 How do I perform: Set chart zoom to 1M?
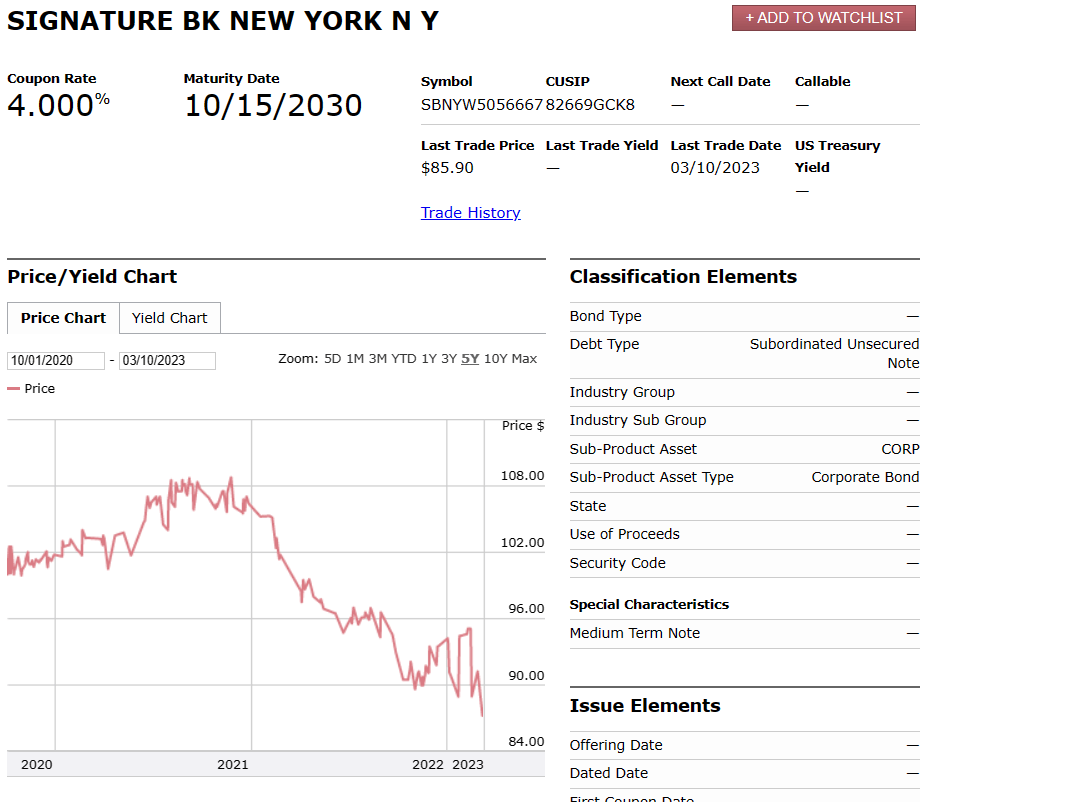point(356,358)
